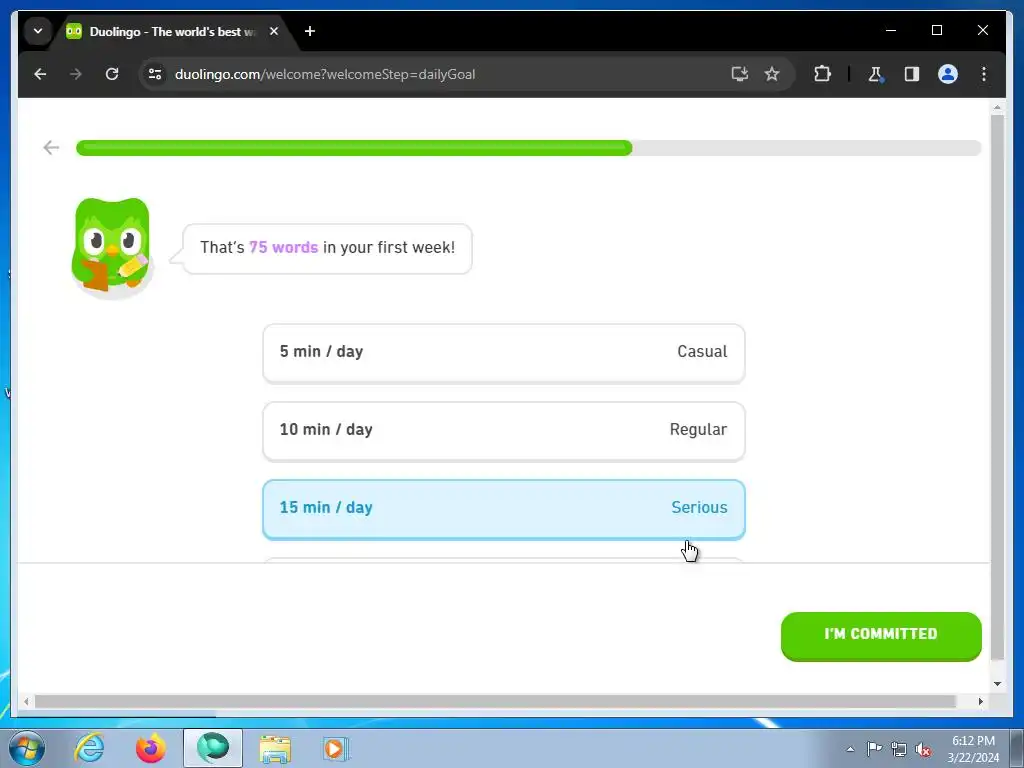Click browser back navigation arrow
Screen dimensions: 1024x768
tap(40, 74)
